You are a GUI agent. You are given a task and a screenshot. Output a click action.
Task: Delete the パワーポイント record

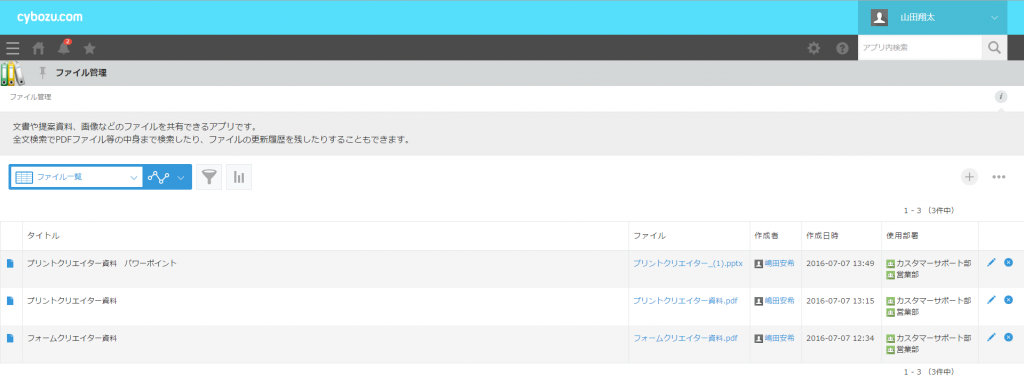click(x=1008, y=263)
